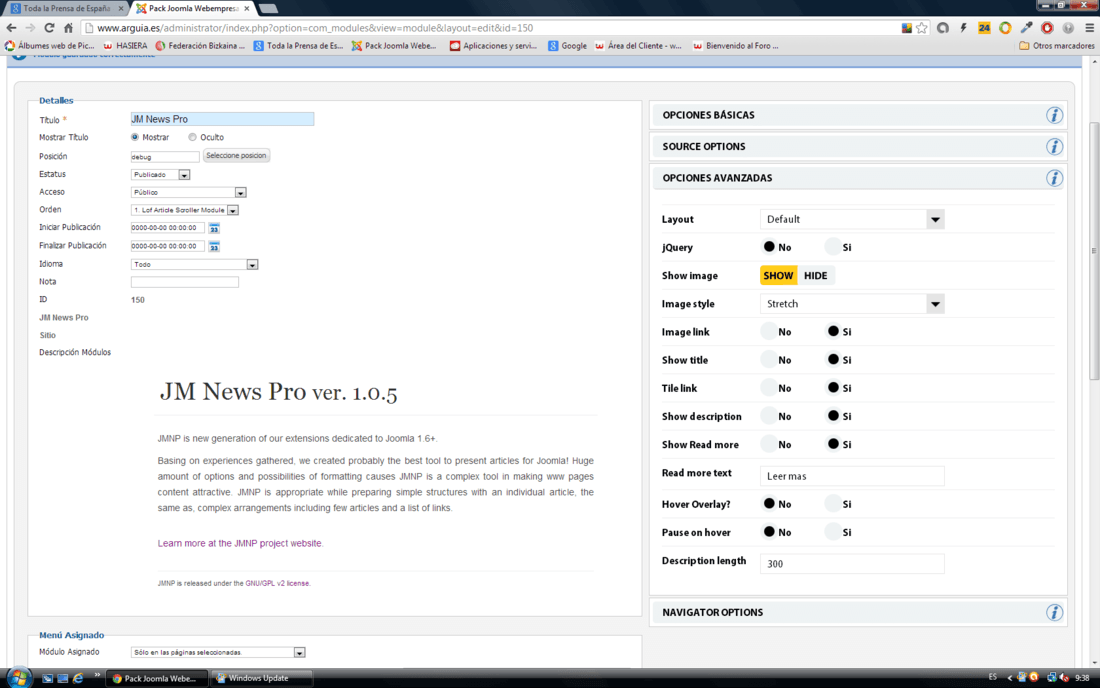Set jQuery to Si
Image resolution: width=1100 pixels, height=688 pixels.
833,247
